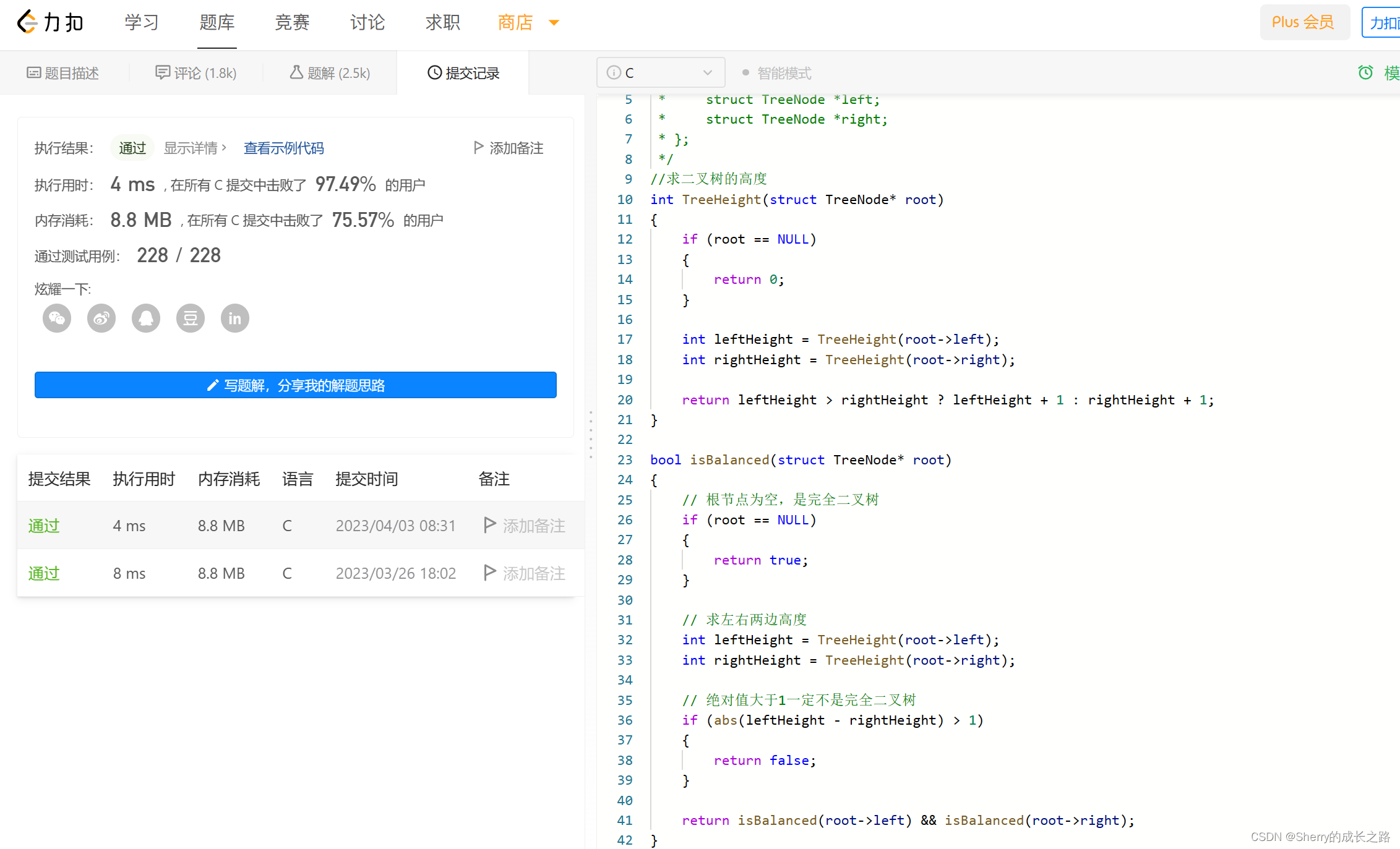Click 查看示例代码 link

[284, 148]
